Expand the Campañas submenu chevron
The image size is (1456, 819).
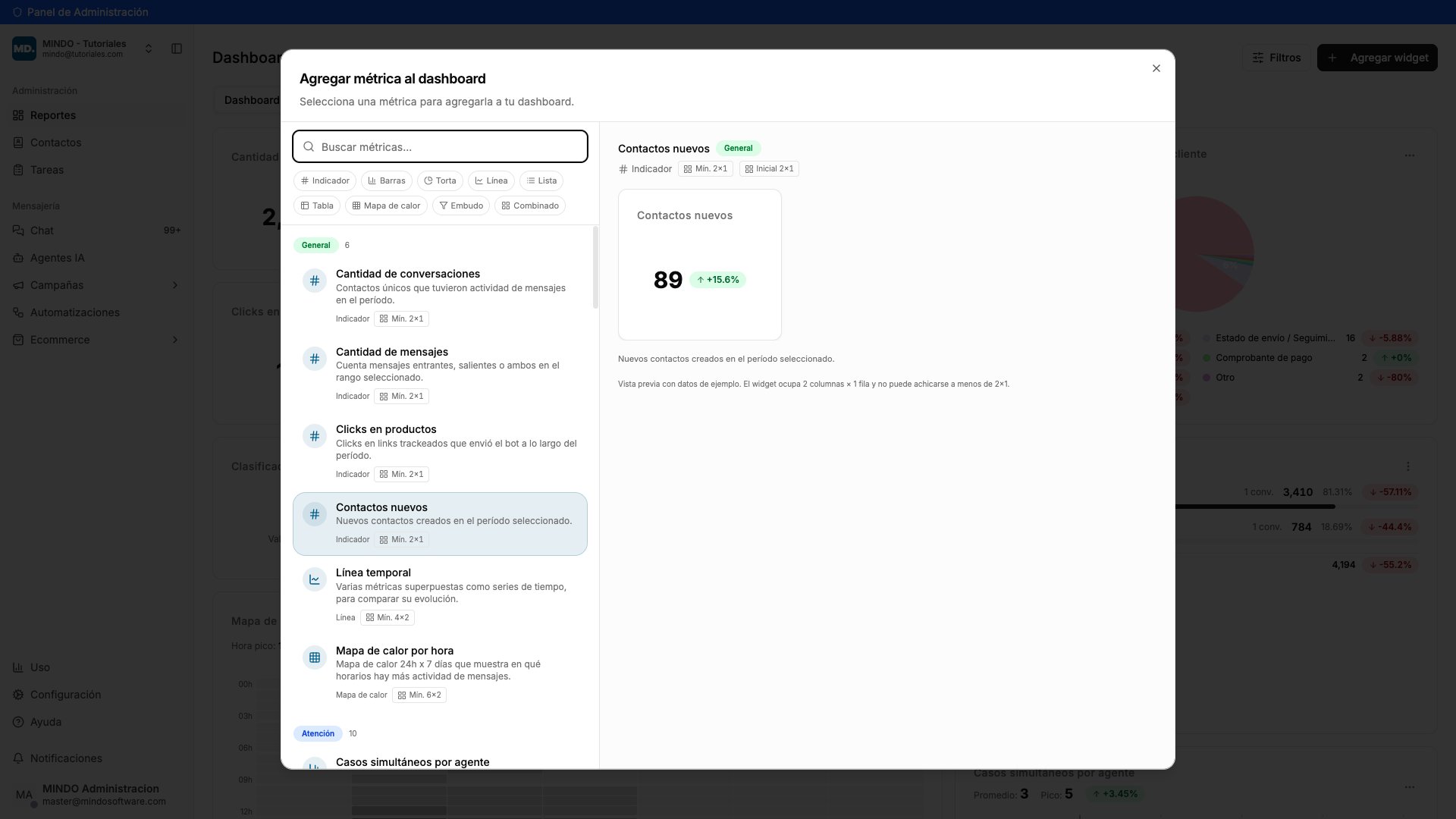(x=175, y=285)
